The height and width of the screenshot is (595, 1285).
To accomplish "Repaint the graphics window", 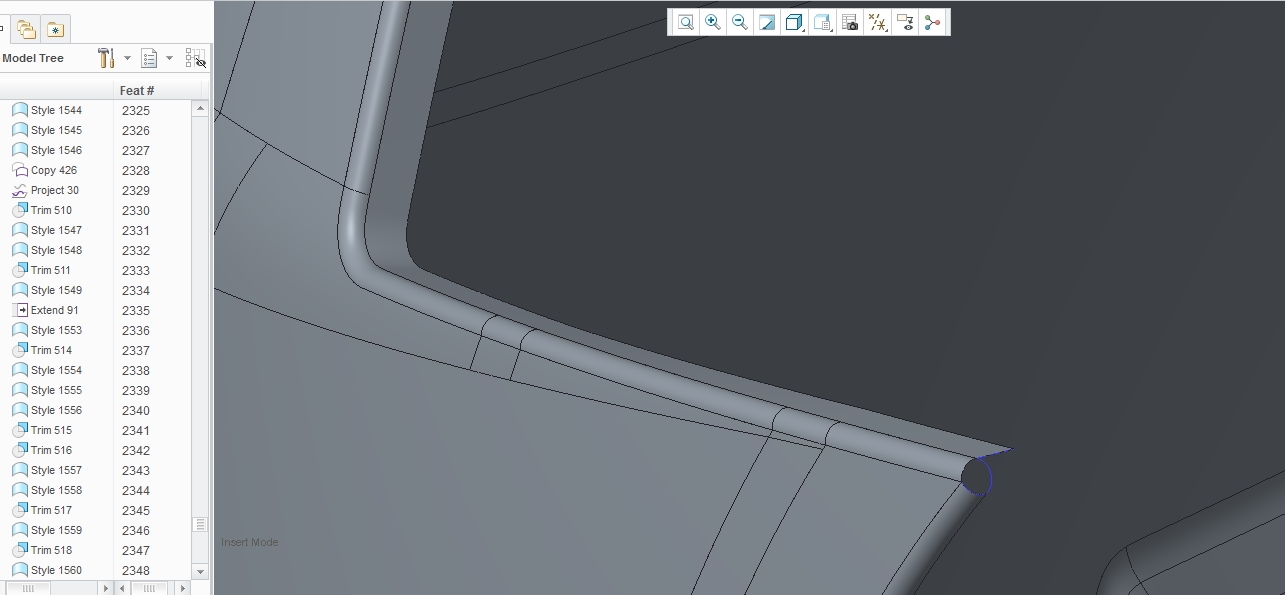I will click(x=767, y=22).
